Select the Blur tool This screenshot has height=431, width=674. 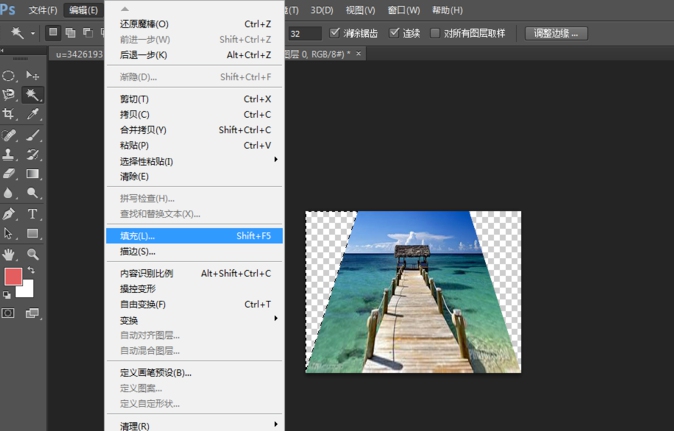[8, 193]
